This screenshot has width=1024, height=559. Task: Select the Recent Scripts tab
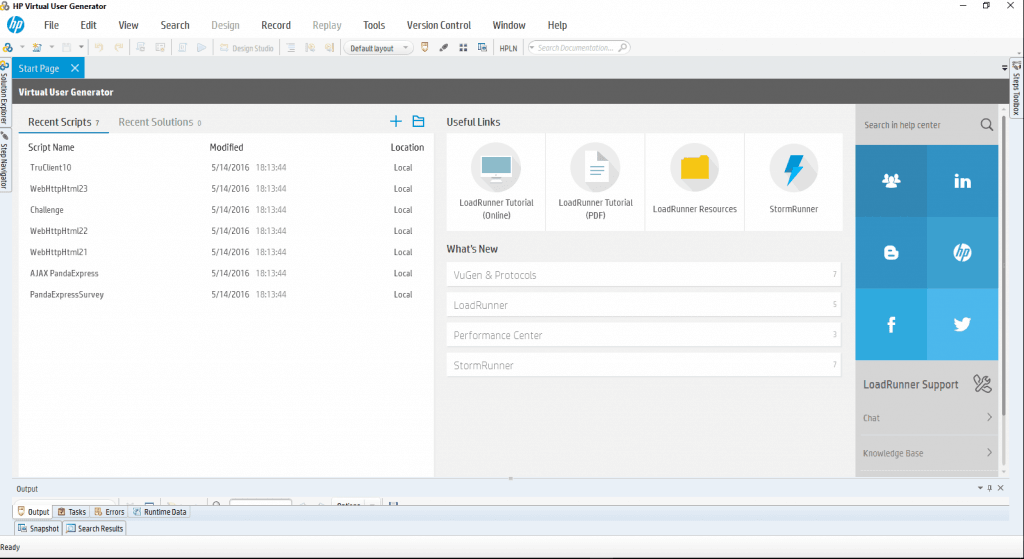pyautogui.click(x=63, y=122)
